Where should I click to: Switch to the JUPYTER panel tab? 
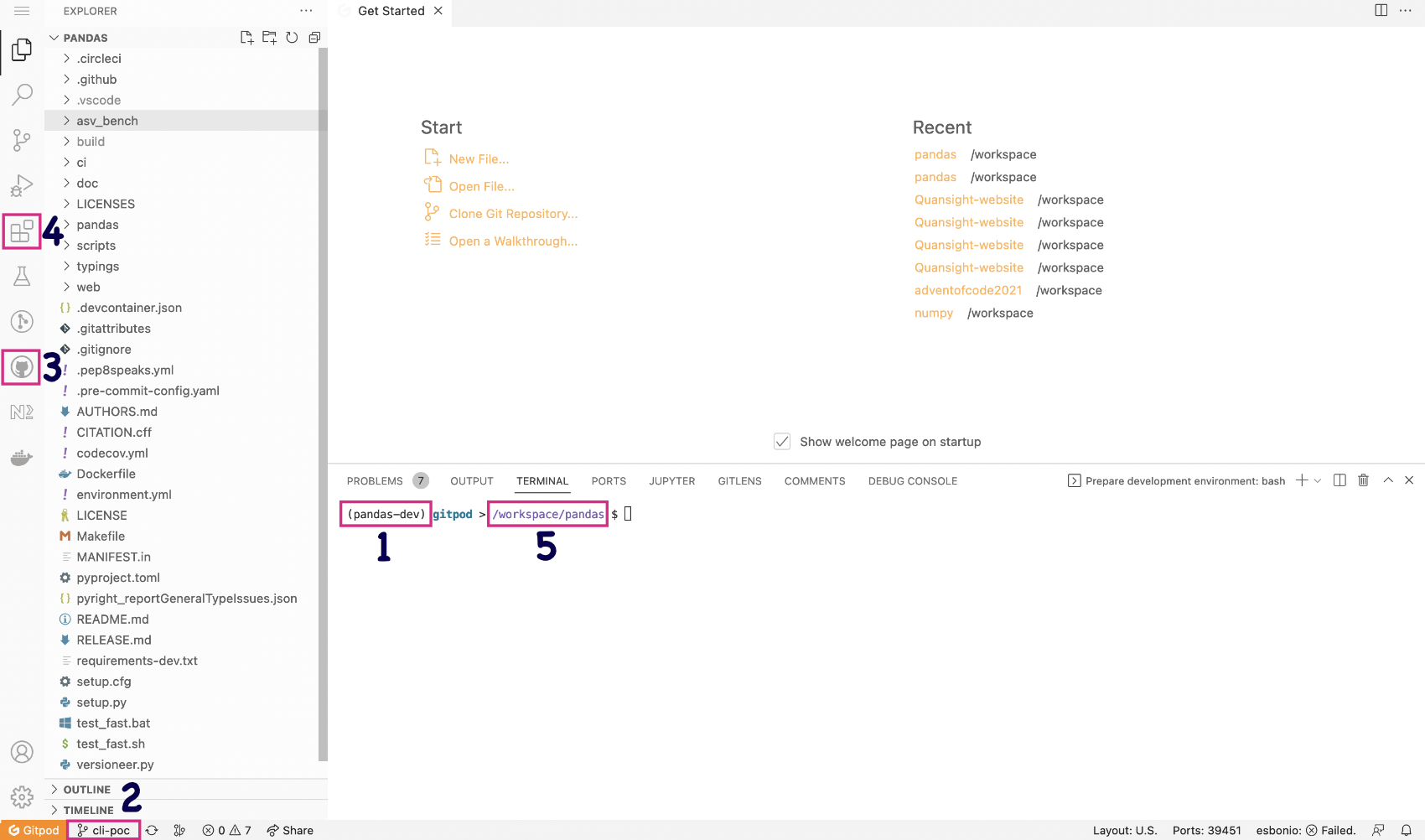671,480
